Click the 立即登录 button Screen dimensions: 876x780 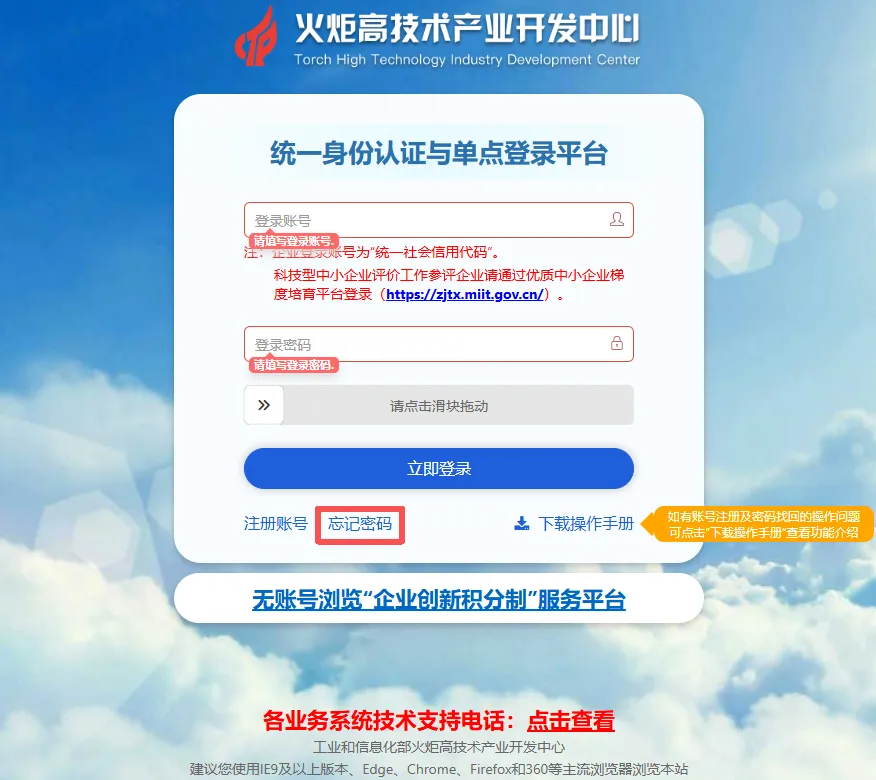(439, 468)
